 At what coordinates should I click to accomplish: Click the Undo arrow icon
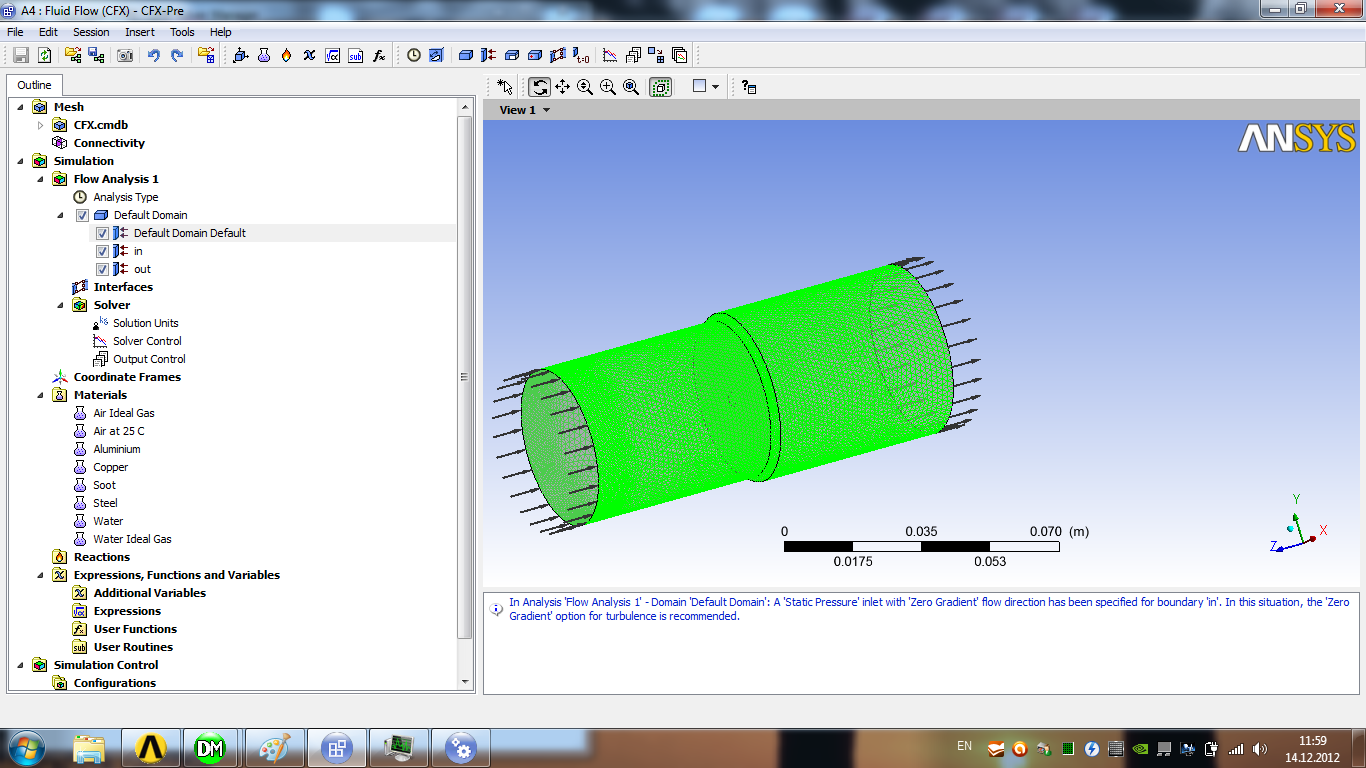pyautogui.click(x=154, y=56)
